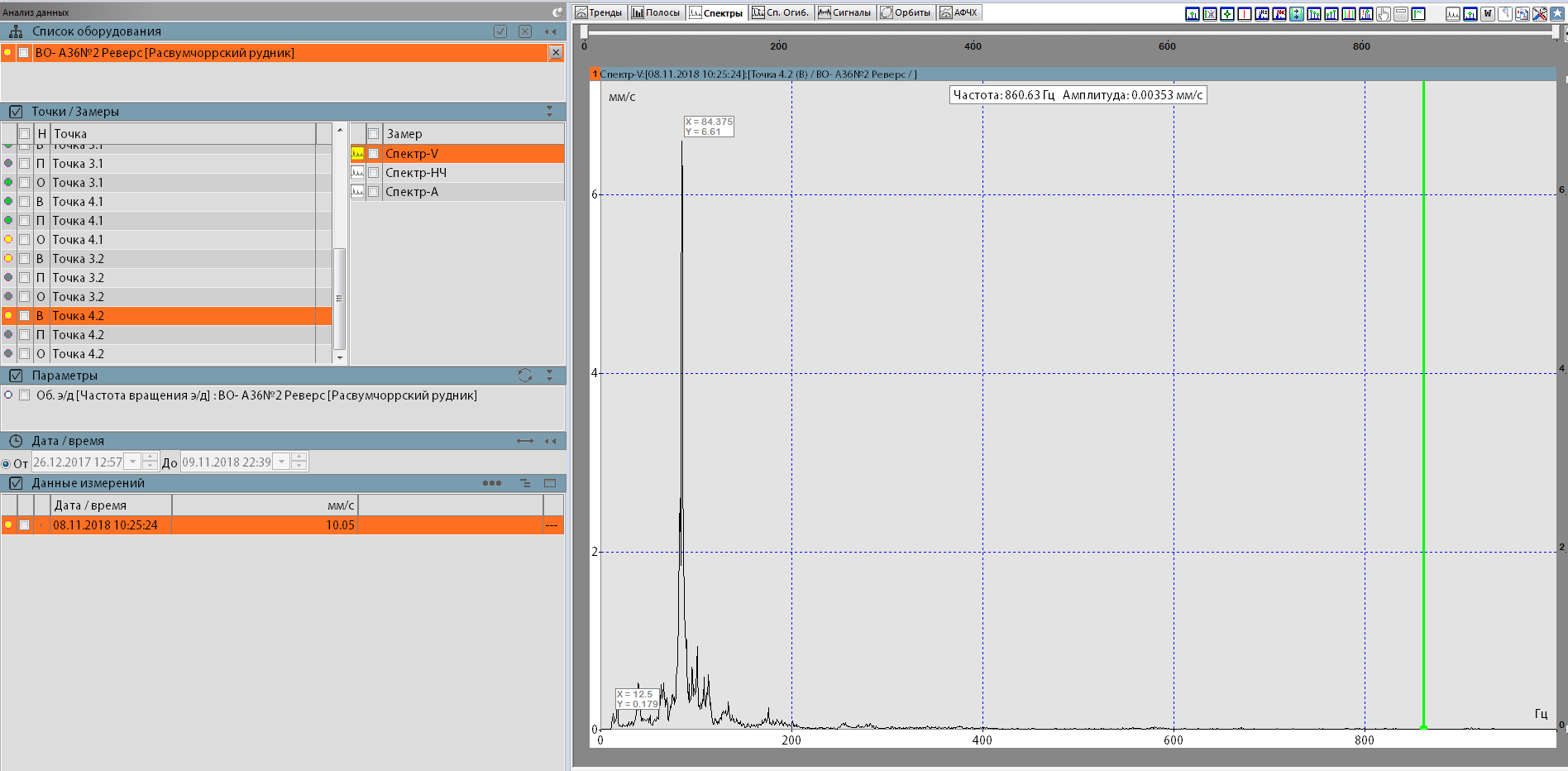
Task: Switch to the Сп. Огиб. tab
Action: pyautogui.click(x=781, y=12)
